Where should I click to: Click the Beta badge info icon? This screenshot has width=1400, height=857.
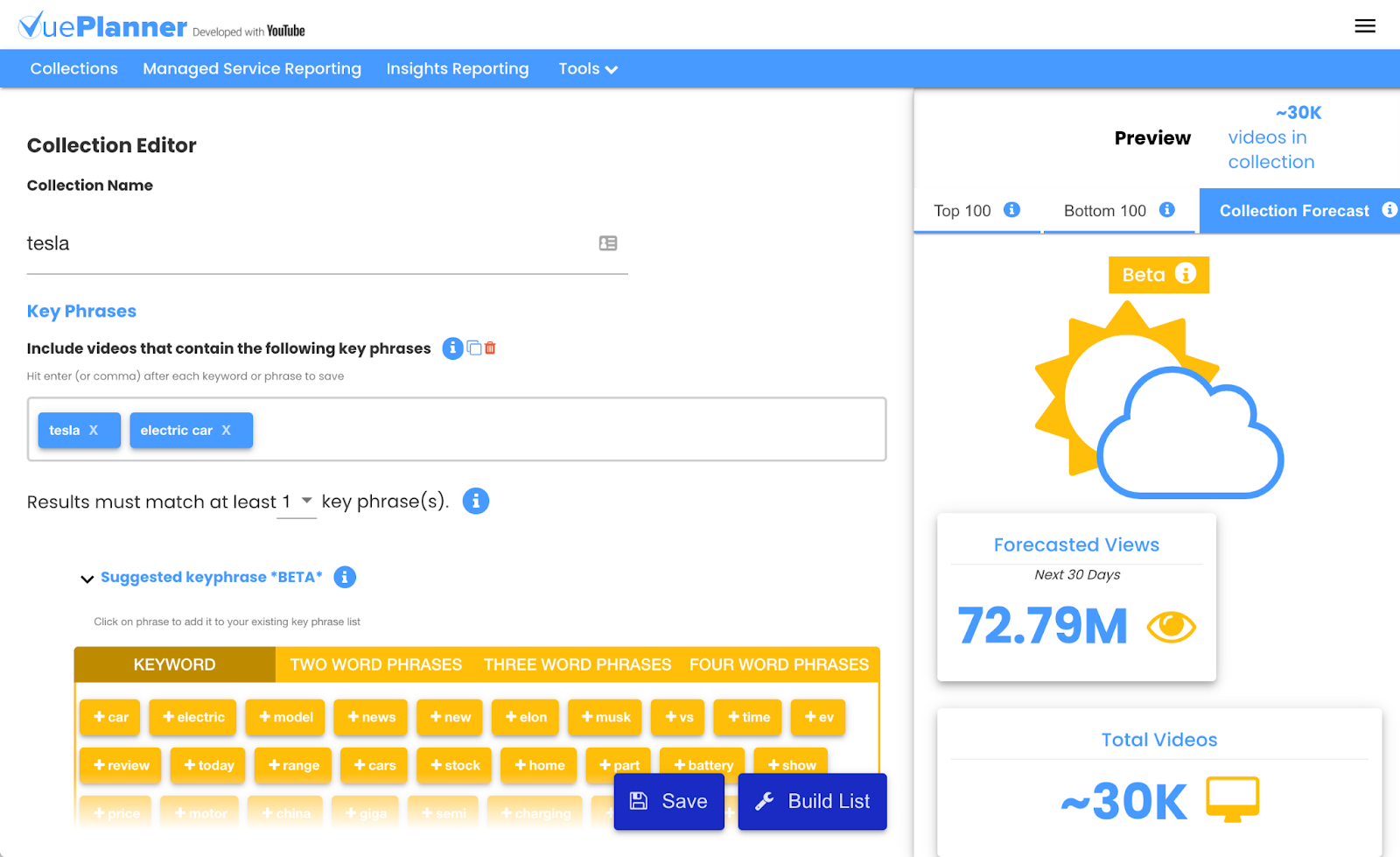1186,274
